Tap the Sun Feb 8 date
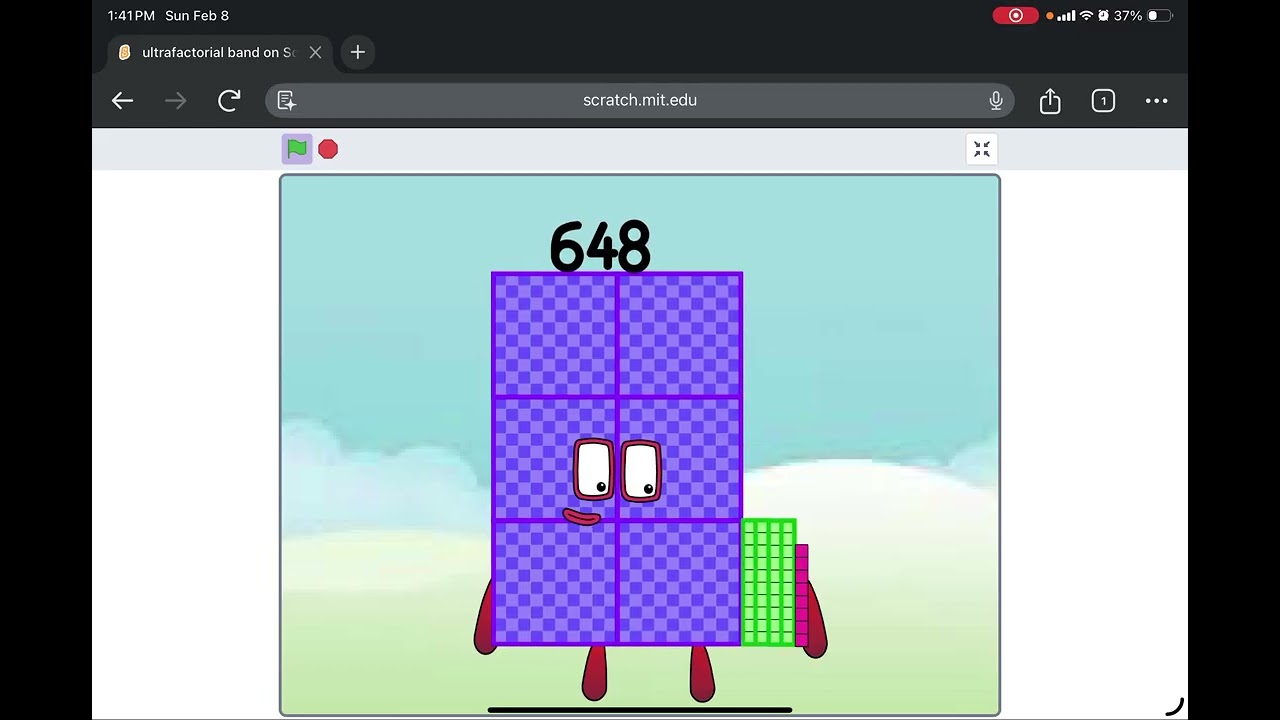 tap(197, 16)
